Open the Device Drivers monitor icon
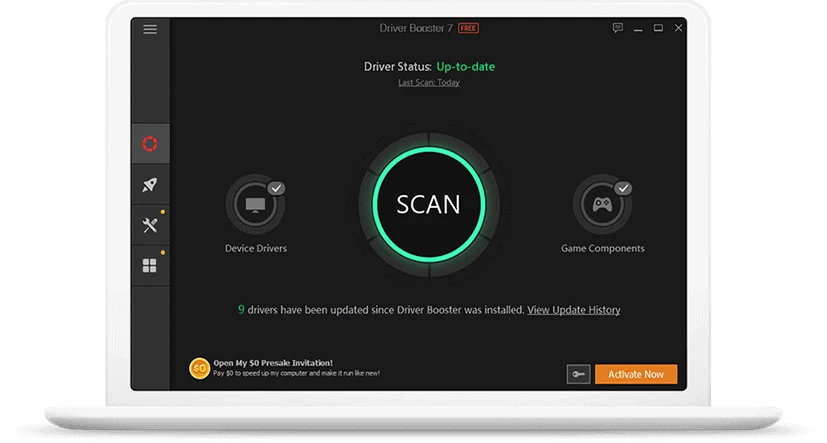Screen dimensions: 827x443 [x=256, y=204]
